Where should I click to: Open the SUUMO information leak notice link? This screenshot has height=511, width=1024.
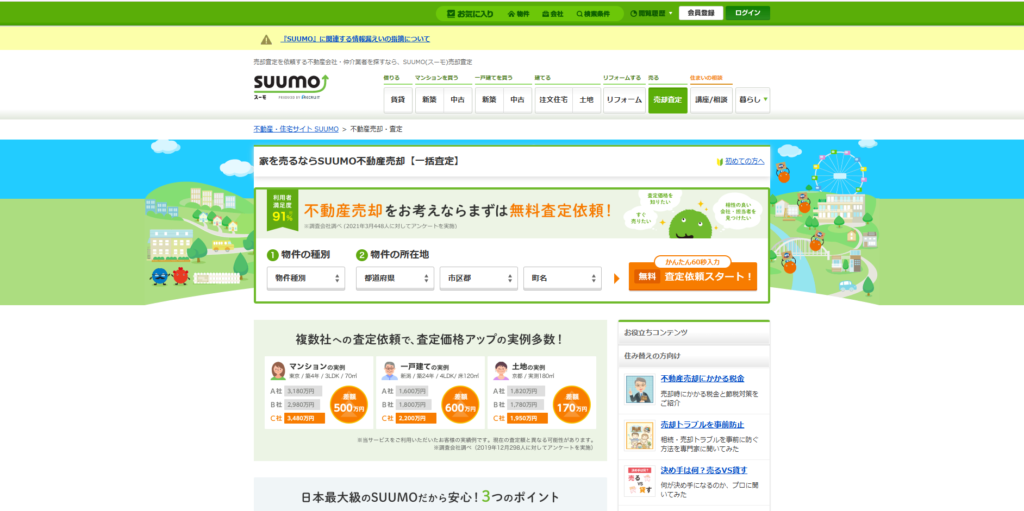[x=355, y=39]
